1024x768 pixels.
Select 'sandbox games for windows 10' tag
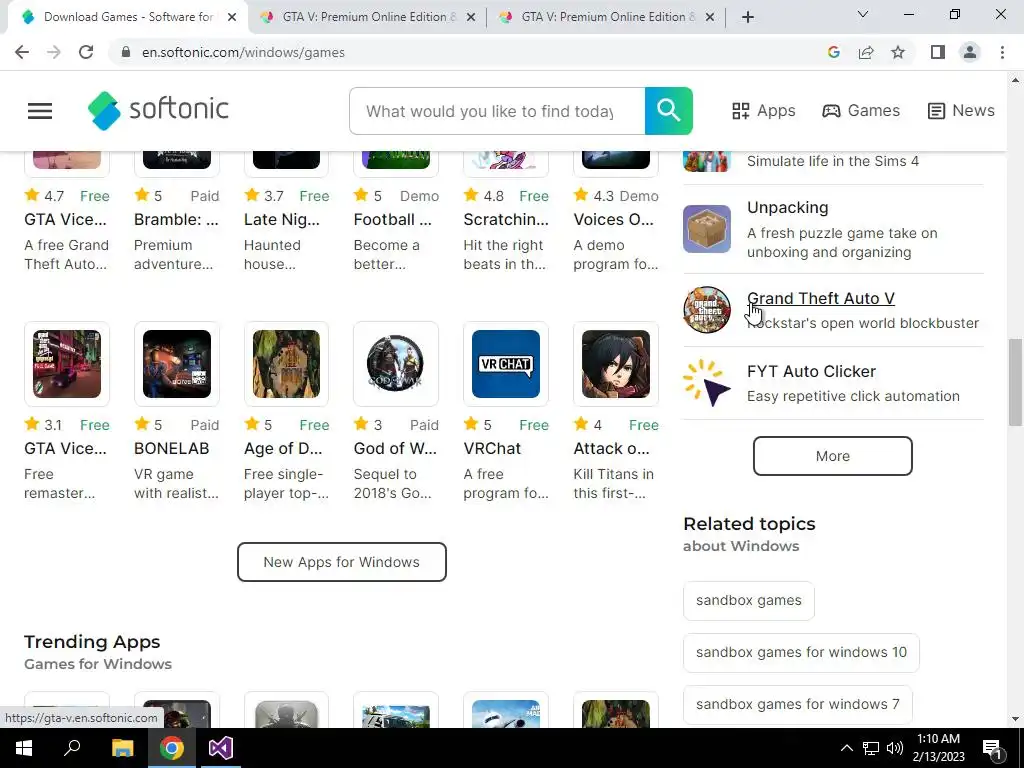(801, 652)
